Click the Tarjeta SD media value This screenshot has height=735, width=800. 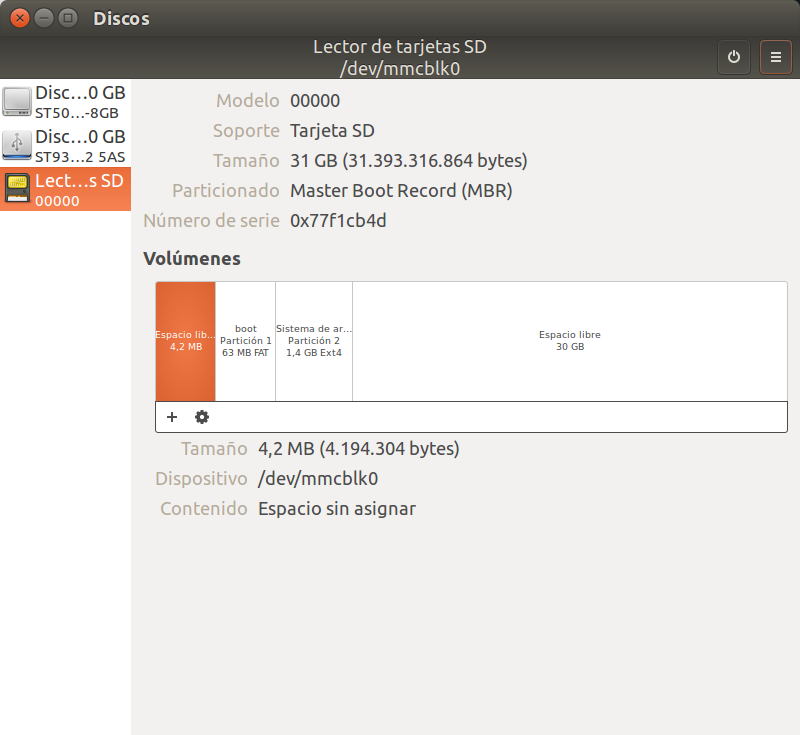(332, 131)
